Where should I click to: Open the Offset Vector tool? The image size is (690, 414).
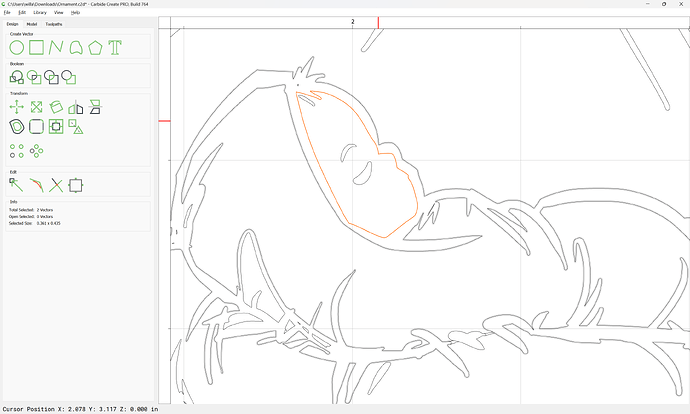click(17, 127)
